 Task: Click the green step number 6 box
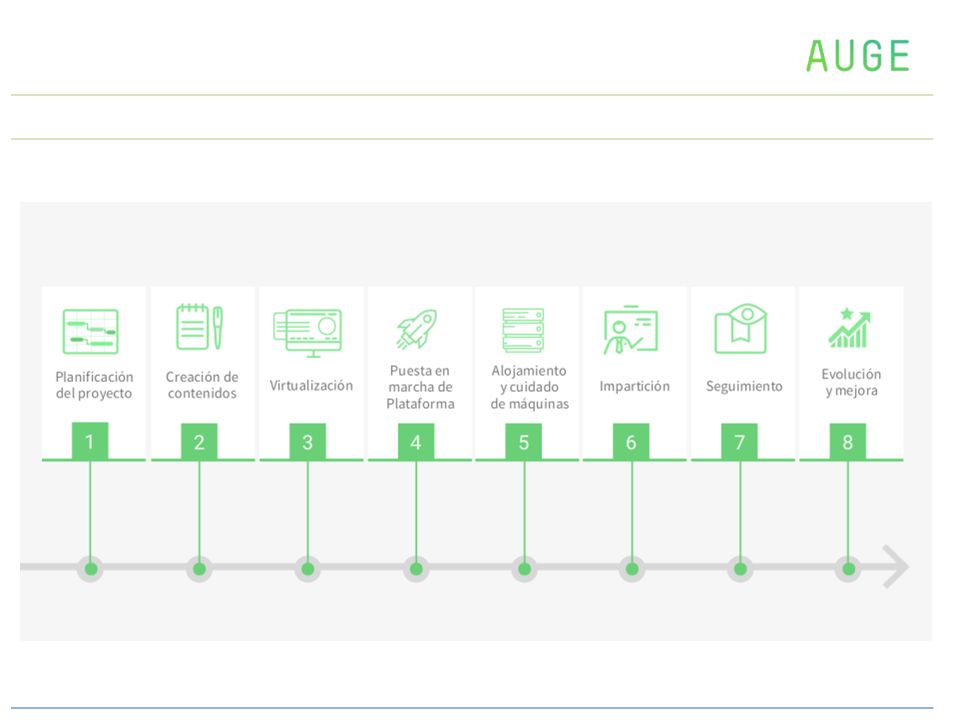click(x=631, y=441)
